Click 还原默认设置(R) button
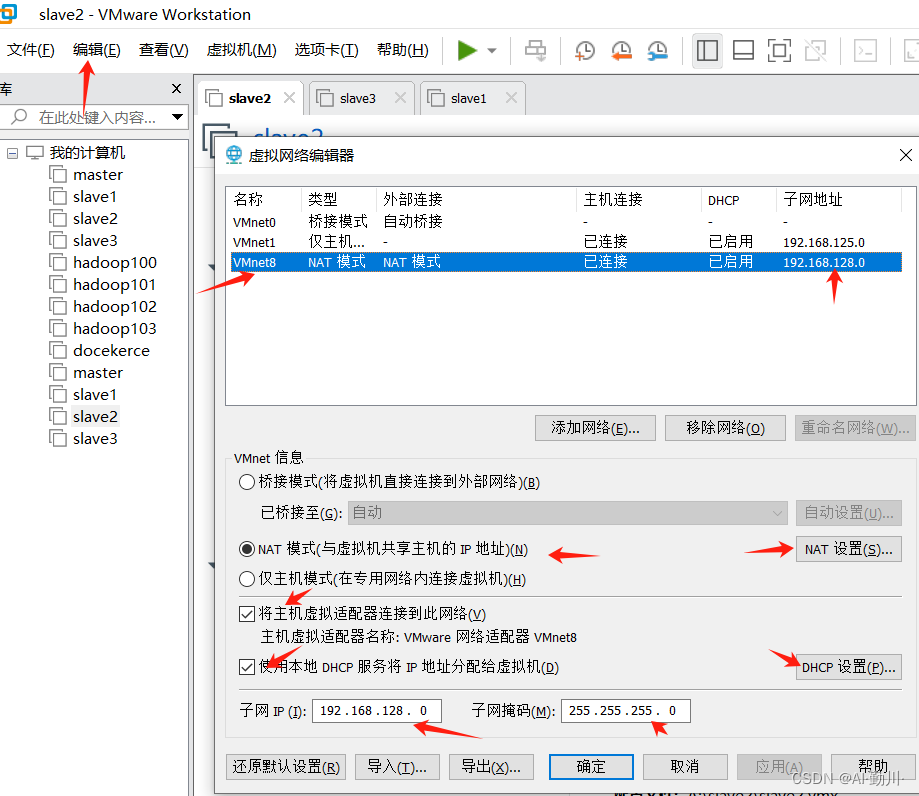Viewport: 919px width, 796px height. [x=286, y=767]
